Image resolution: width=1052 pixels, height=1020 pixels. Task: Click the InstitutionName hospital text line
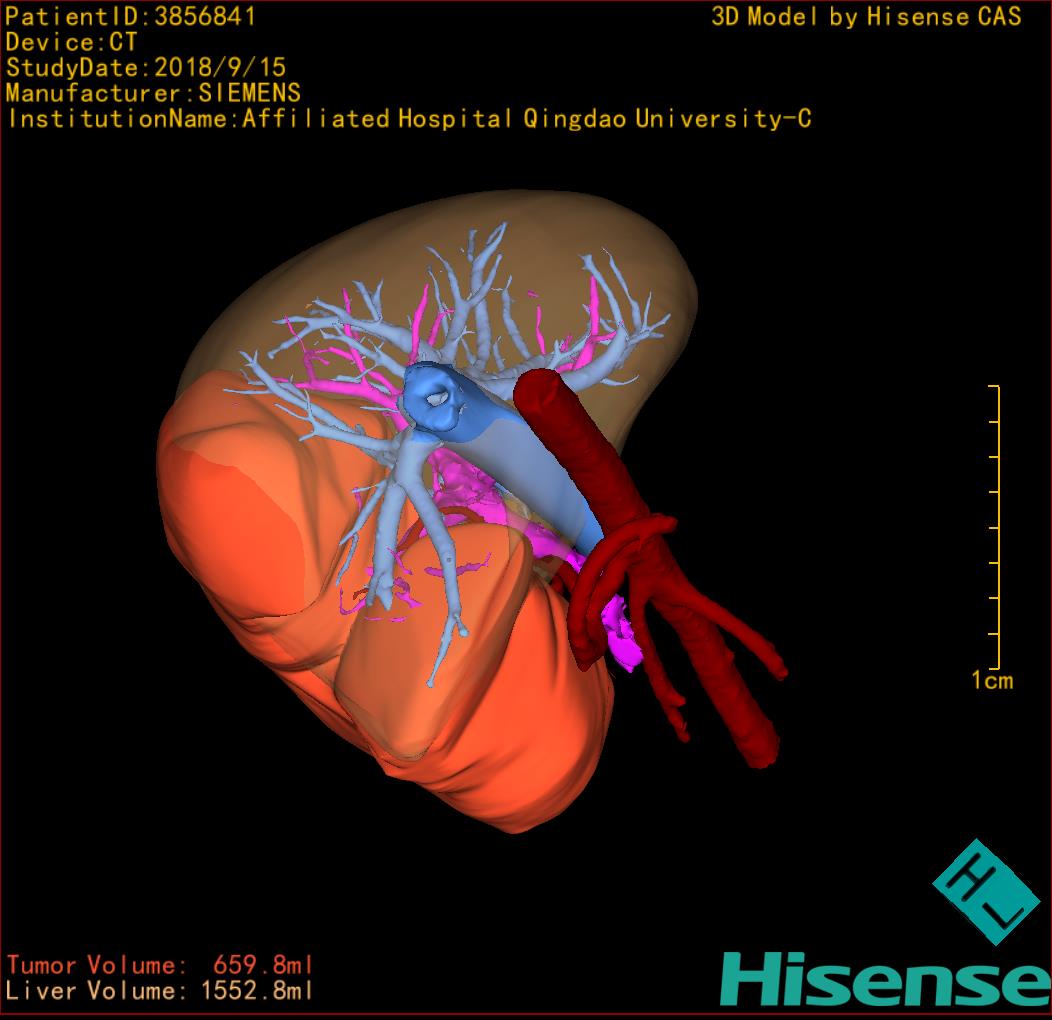pos(409,119)
